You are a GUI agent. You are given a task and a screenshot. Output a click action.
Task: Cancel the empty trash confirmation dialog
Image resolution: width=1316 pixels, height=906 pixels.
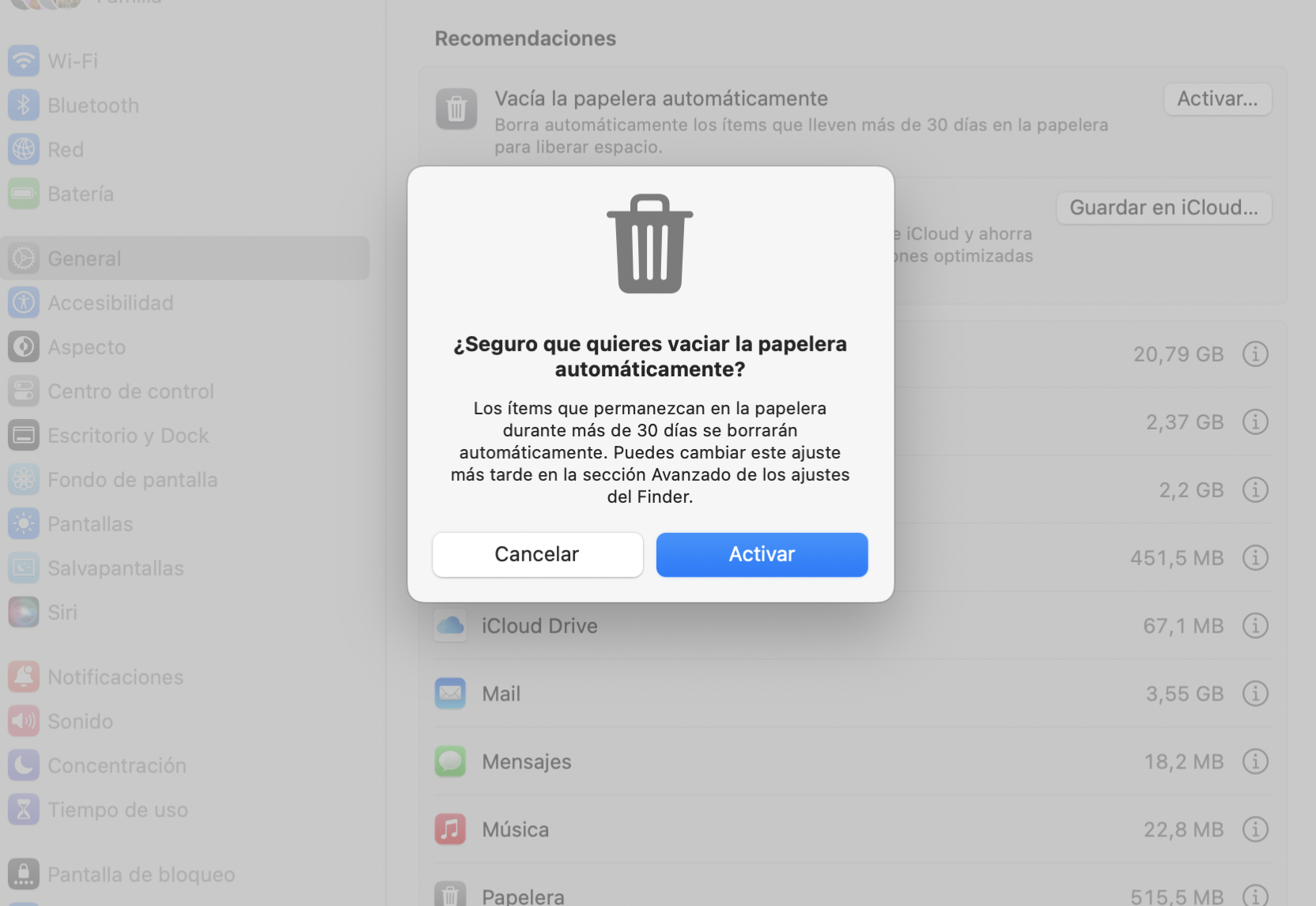[x=537, y=554]
